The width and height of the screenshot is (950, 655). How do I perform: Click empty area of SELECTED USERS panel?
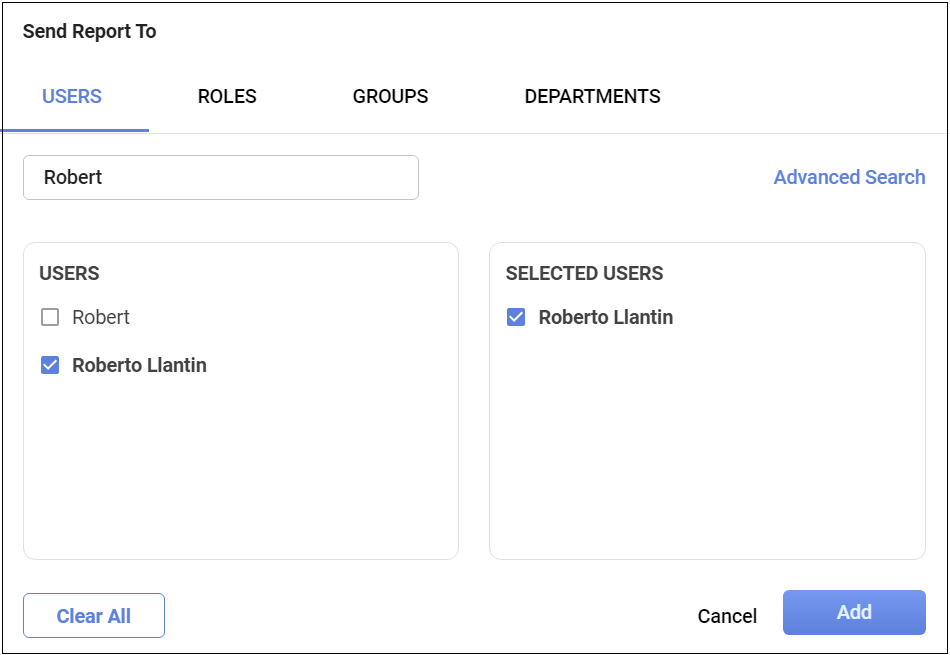pos(706,450)
